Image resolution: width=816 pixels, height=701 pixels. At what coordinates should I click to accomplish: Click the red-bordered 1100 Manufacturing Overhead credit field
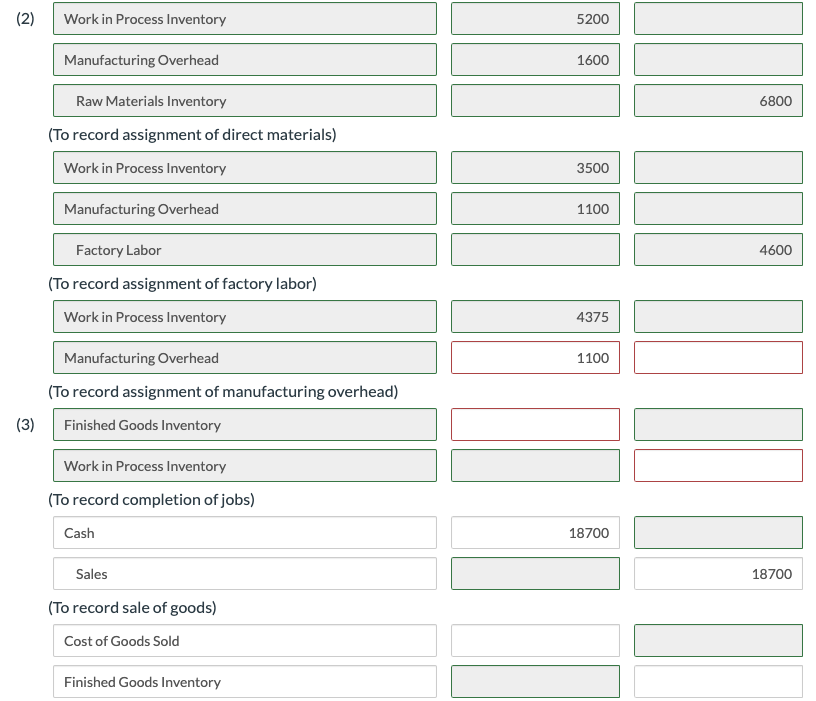pyautogui.click(x=717, y=357)
